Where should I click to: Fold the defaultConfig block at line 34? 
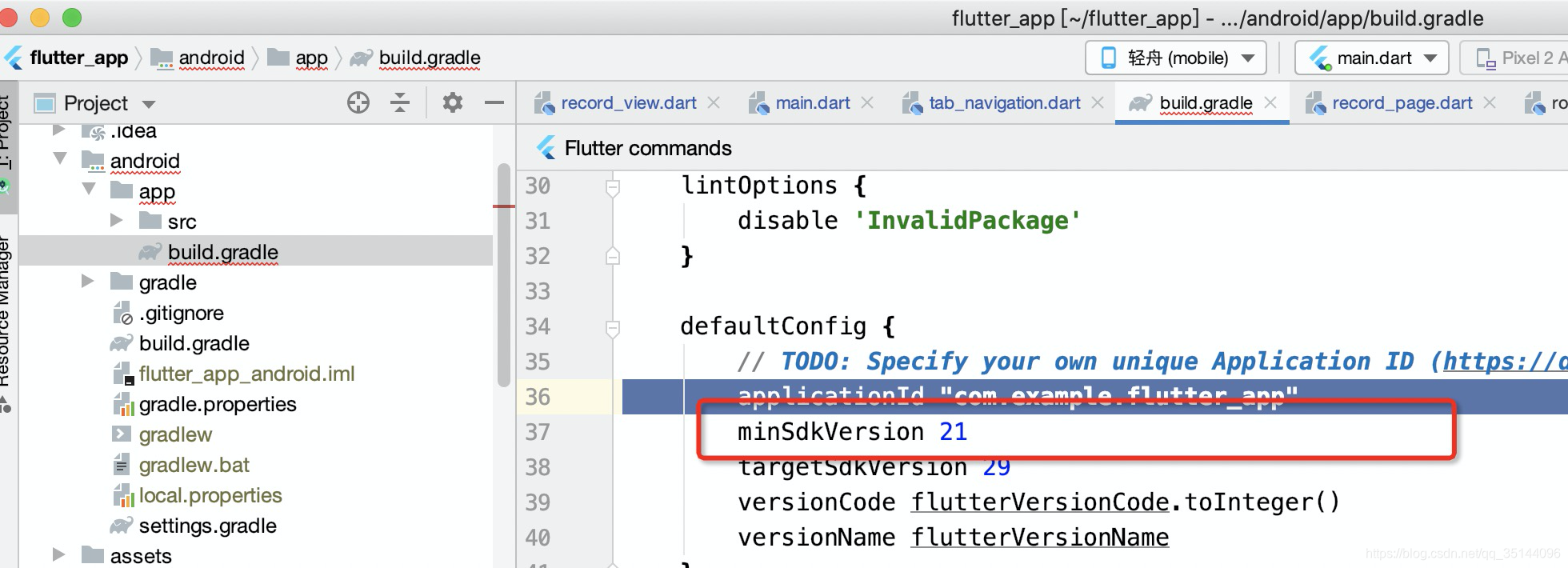coord(613,328)
